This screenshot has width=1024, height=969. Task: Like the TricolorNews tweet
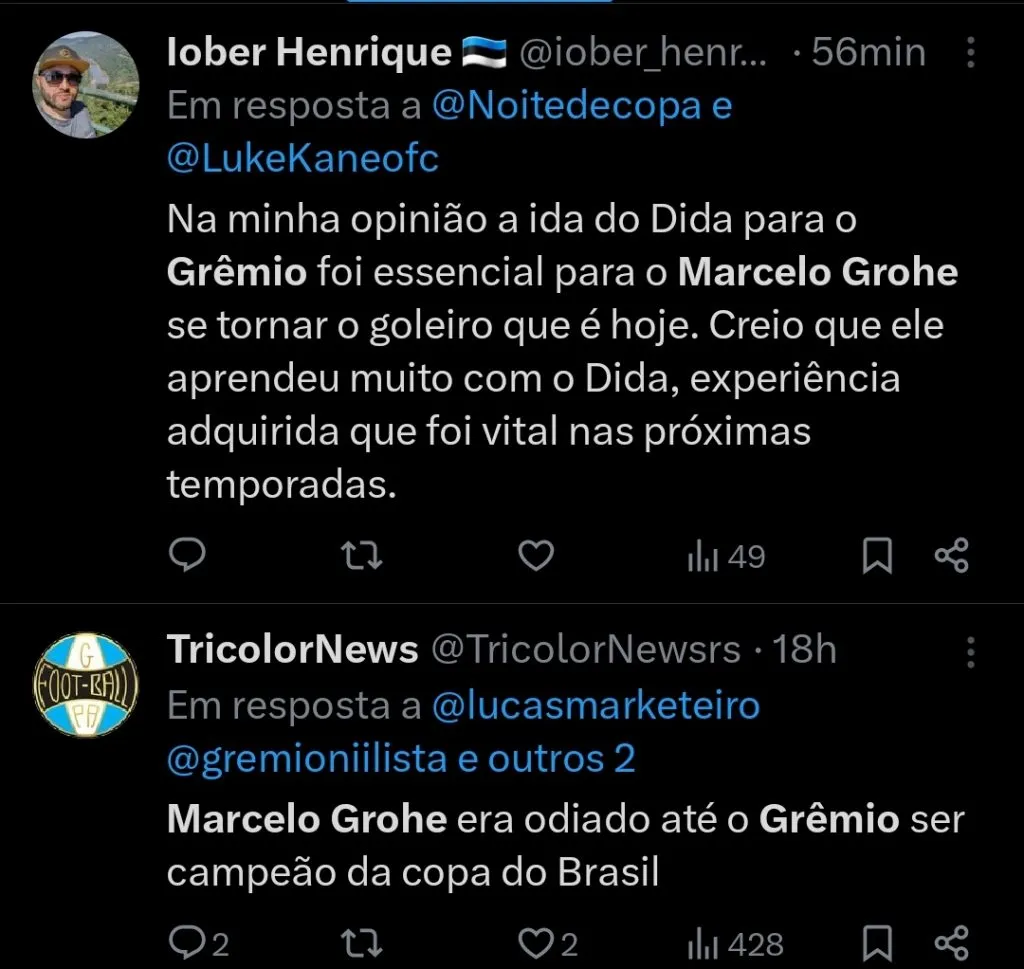coord(536,941)
